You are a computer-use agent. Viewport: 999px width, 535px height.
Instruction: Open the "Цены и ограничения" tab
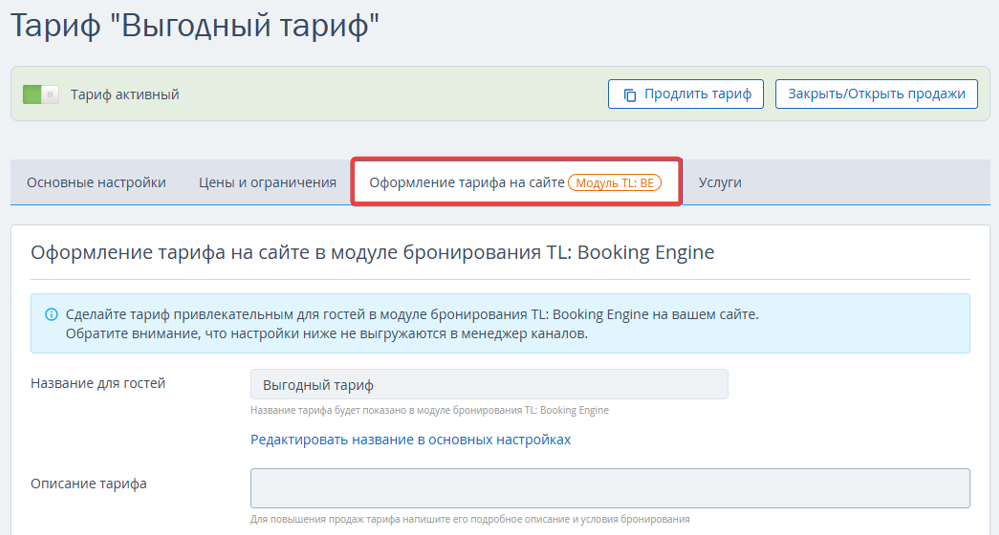pos(268,183)
